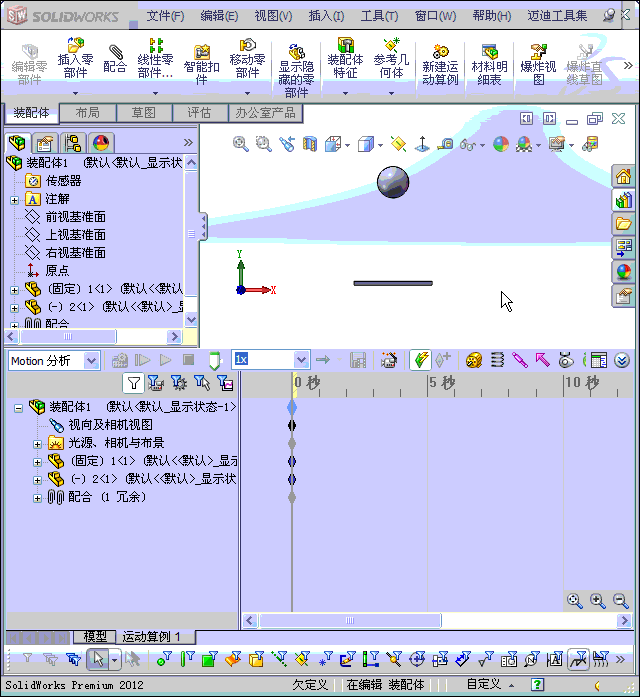
Task: Click timeline Zoom to Fit magnifier button
Action: pos(575,601)
